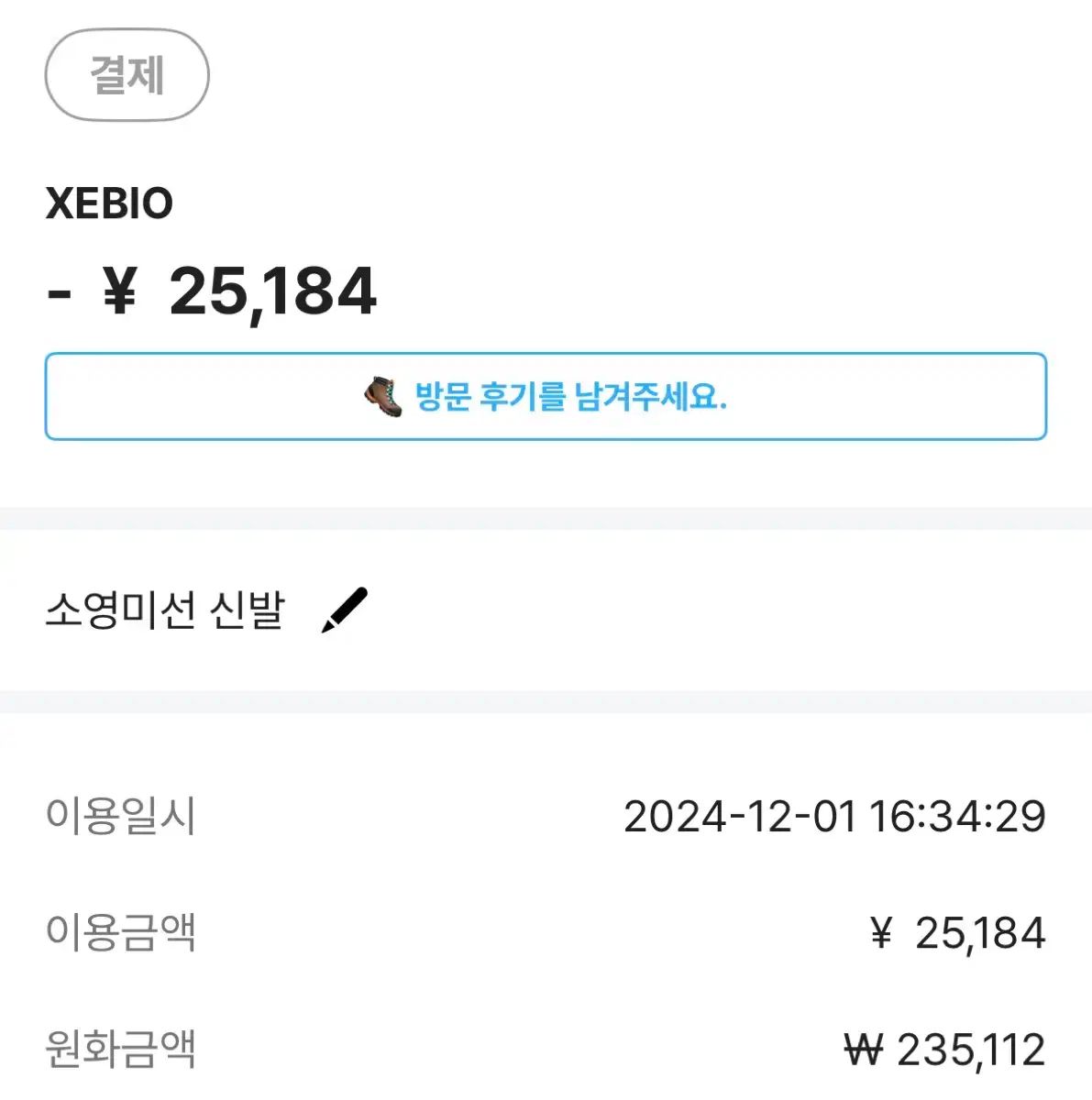
Task: Select the 25,184 value in 이용금액 row
Action: tap(980, 933)
